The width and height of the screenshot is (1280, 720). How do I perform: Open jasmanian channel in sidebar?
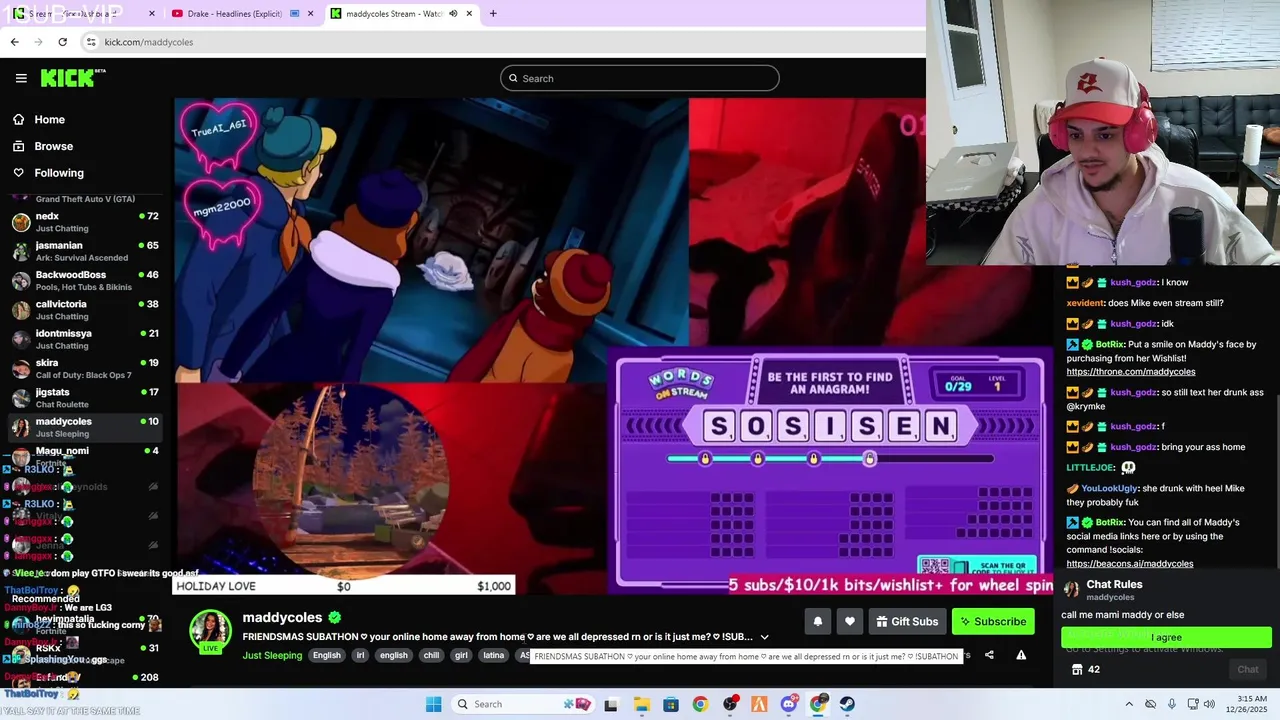pyautogui.click(x=85, y=251)
